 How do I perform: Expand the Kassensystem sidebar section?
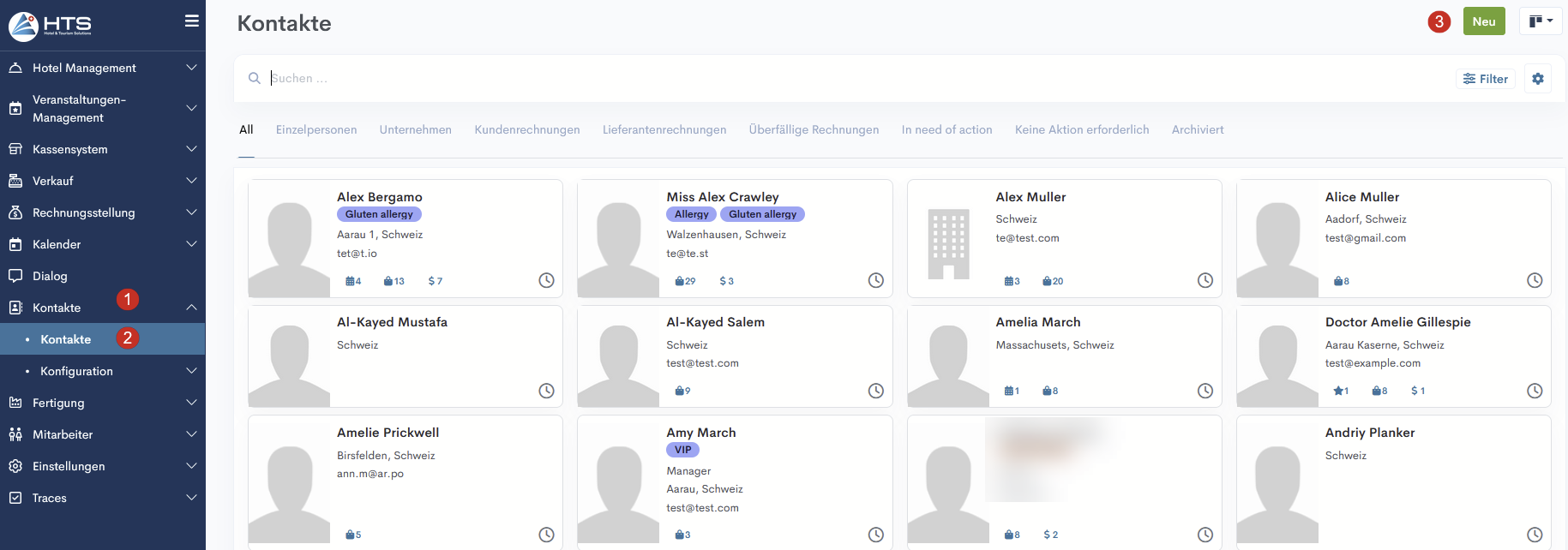tap(103, 149)
